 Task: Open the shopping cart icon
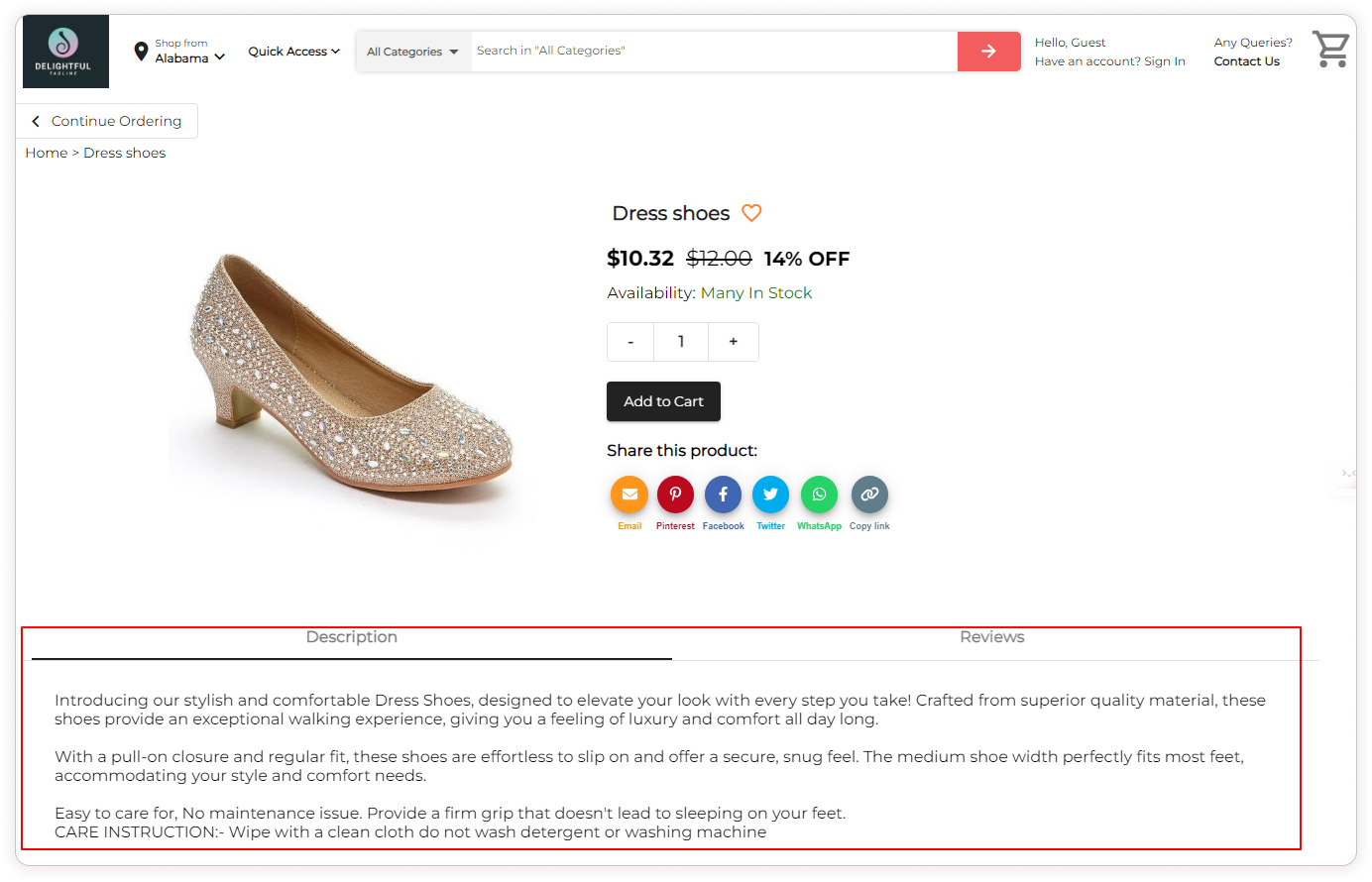[x=1329, y=49]
